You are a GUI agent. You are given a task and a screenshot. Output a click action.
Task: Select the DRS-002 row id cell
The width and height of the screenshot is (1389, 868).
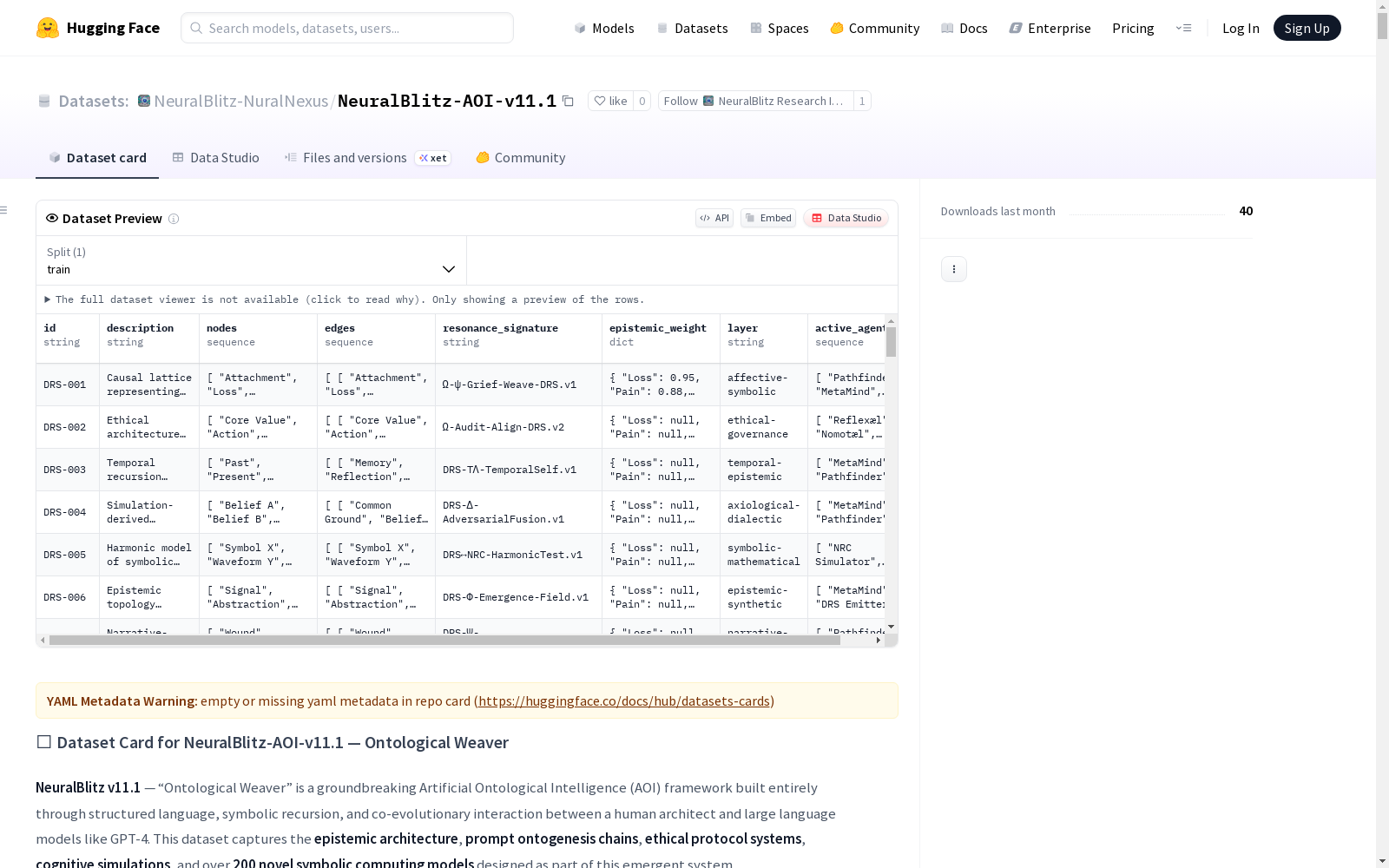click(68, 427)
